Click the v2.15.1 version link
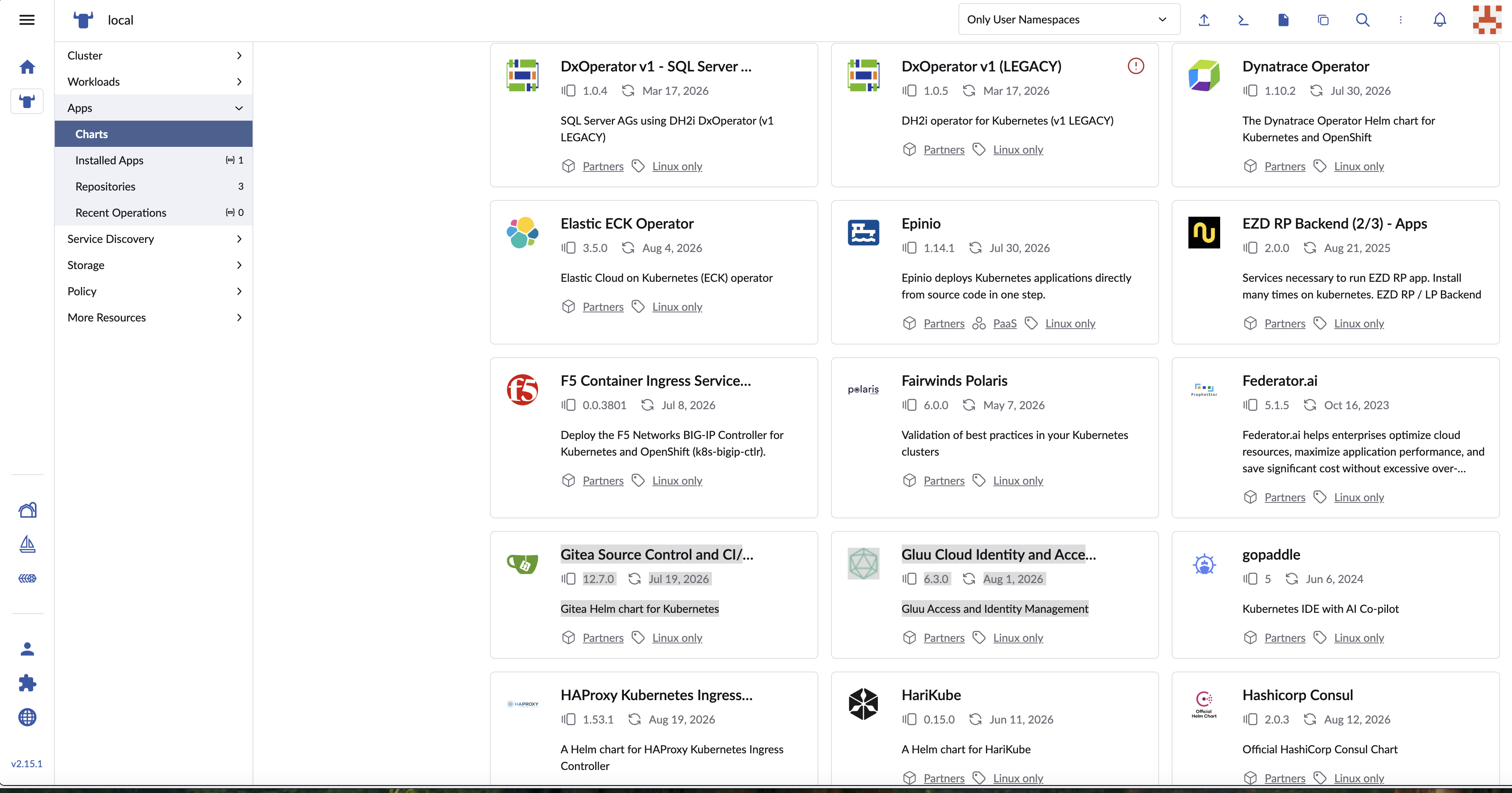 tap(27, 764)
